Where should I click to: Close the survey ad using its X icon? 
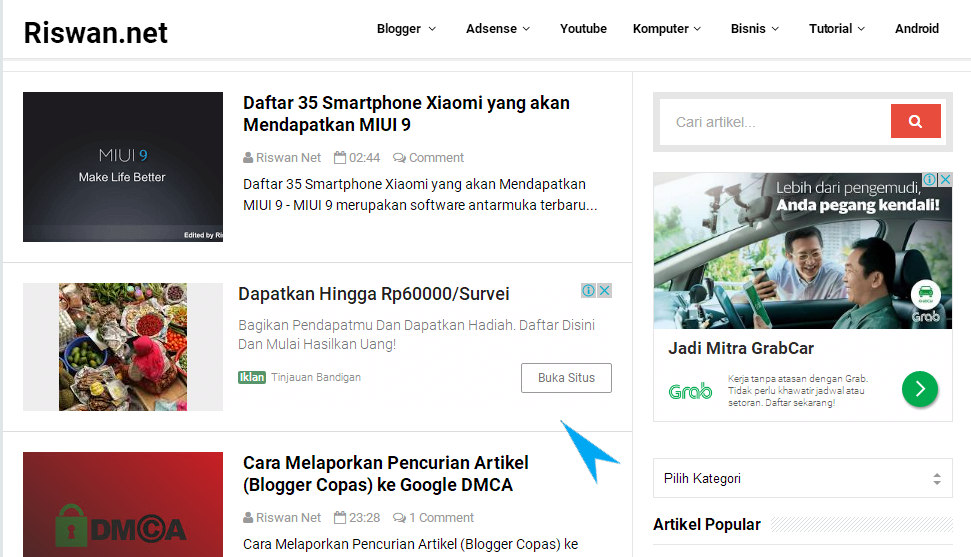pos(604,291)
